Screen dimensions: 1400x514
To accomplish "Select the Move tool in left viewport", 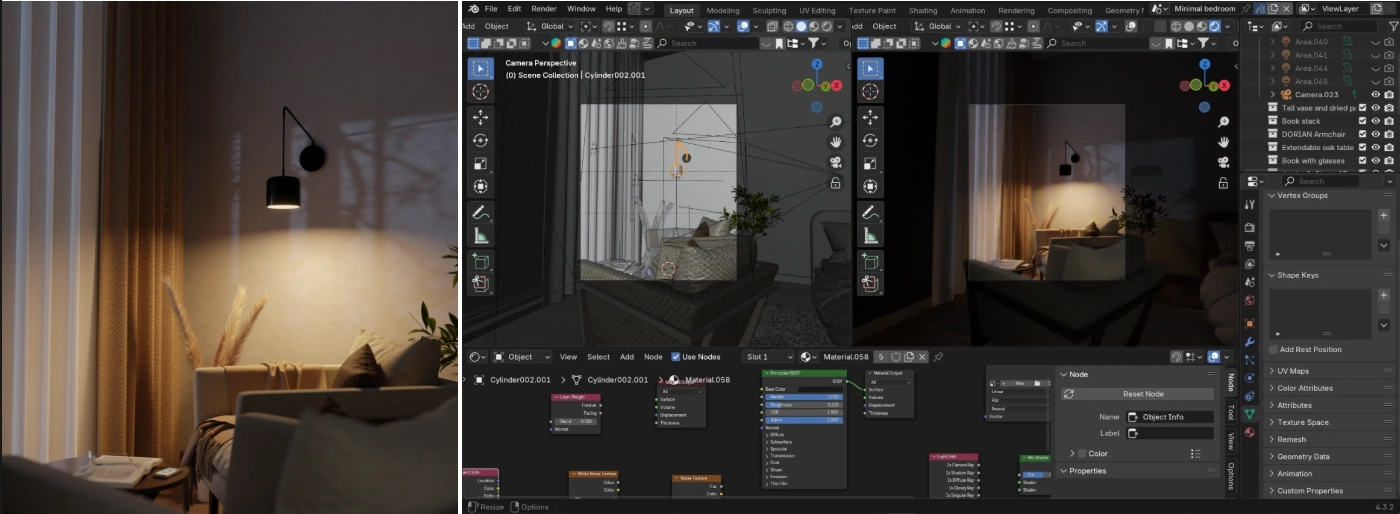I will [x=481, y=117].
